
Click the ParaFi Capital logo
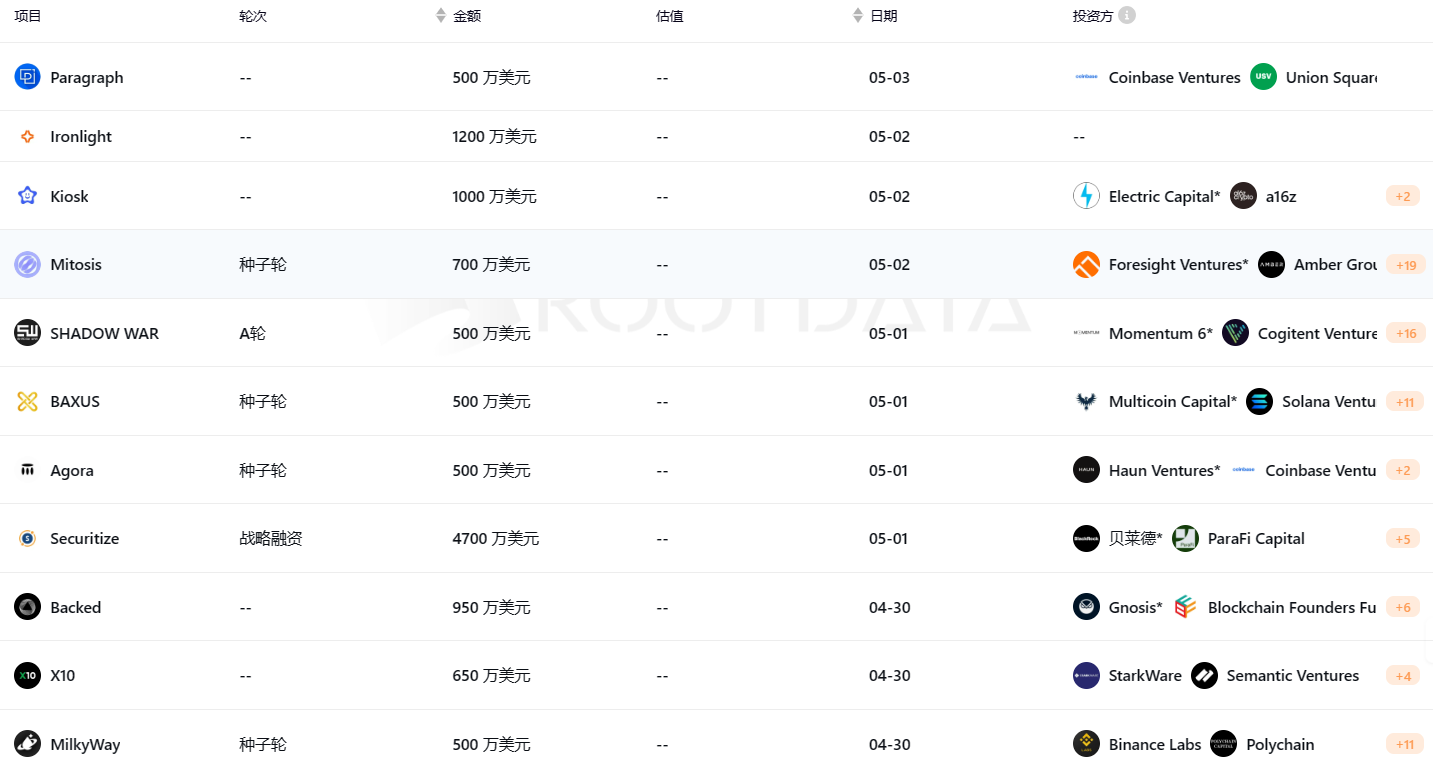(1185, 538)
